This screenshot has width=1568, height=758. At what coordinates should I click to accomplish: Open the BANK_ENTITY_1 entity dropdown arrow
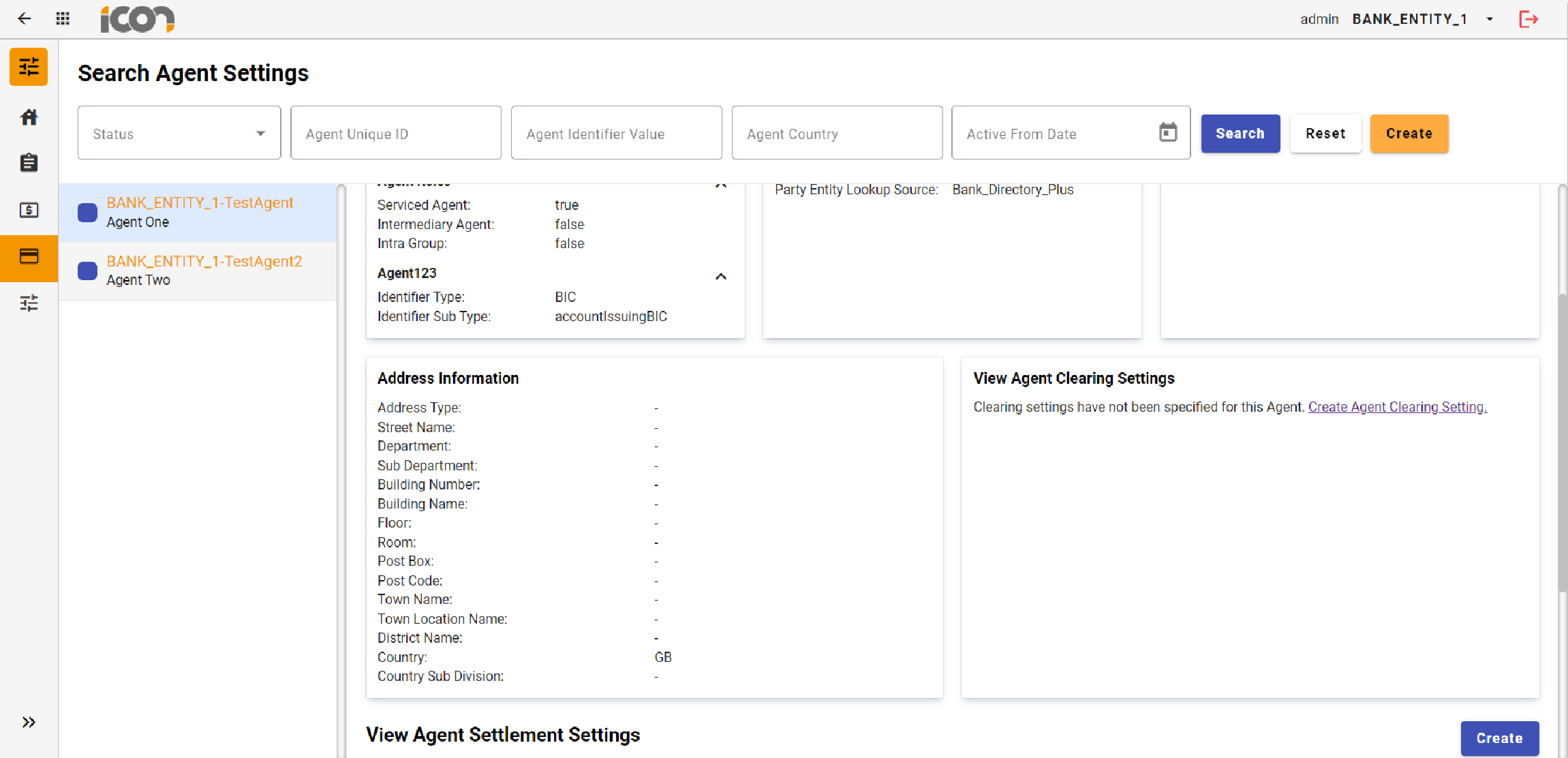pos(1490,19)
